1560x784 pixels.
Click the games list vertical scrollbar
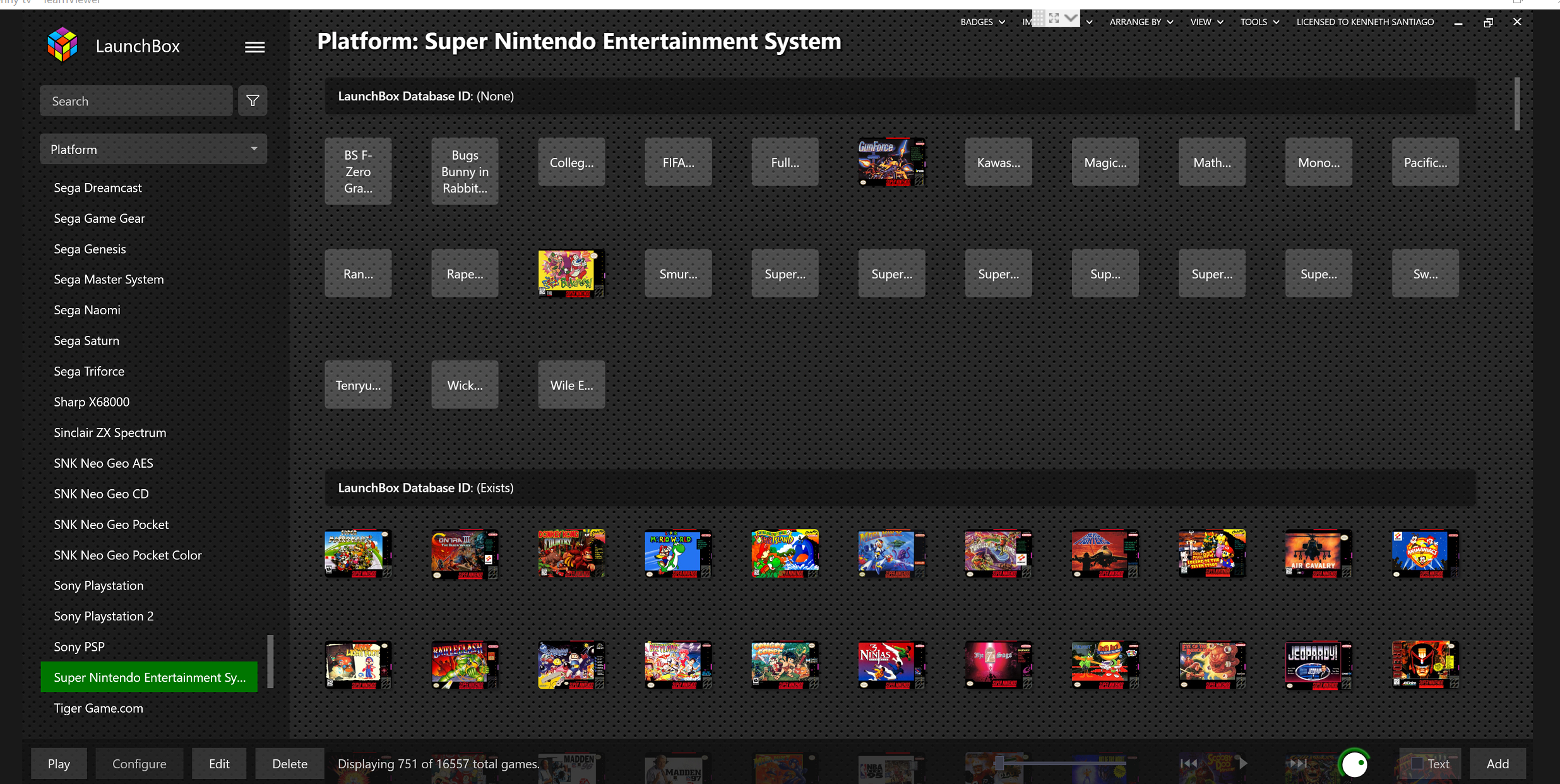[1517, 104]
